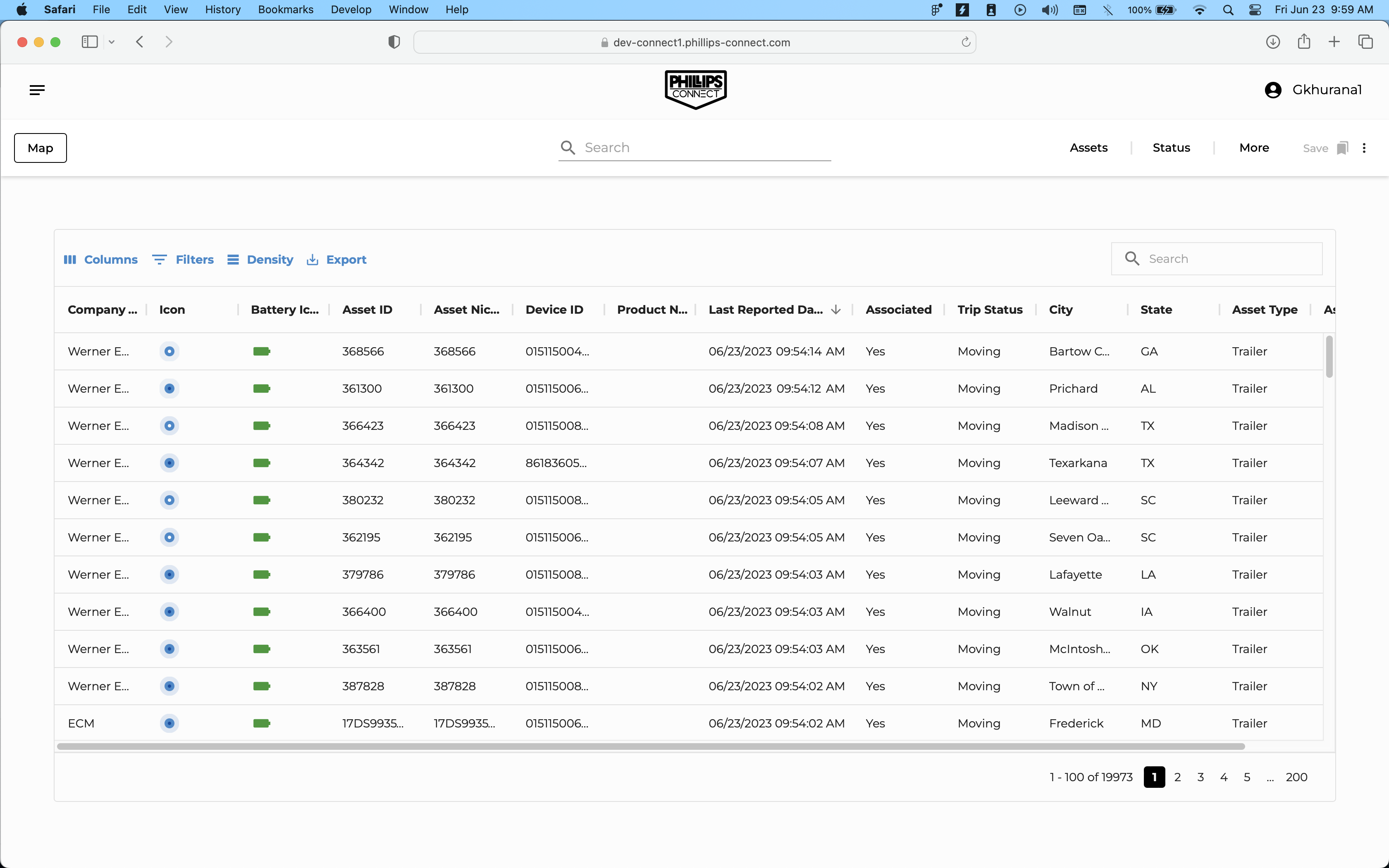Select city cell Lafayette
This screenshot has height=868, width=1389.
click(1075, 575)
